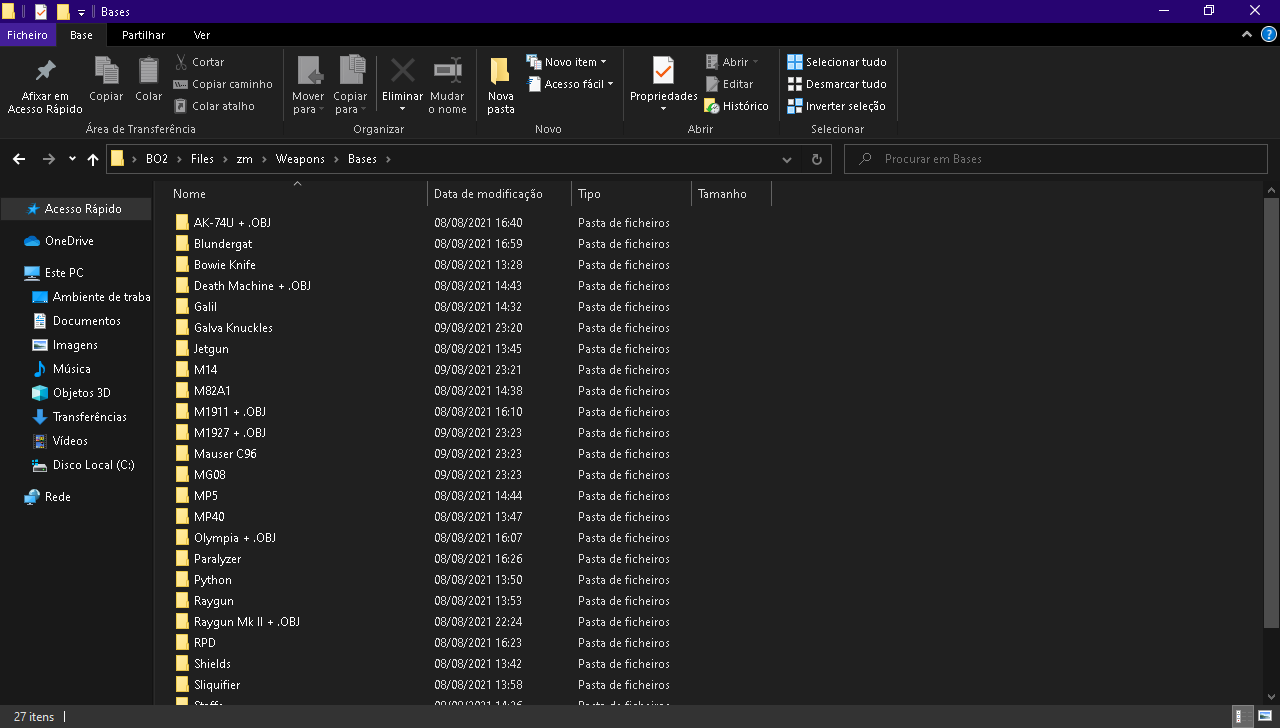Click Copiar caminho command

coord(223,84)
